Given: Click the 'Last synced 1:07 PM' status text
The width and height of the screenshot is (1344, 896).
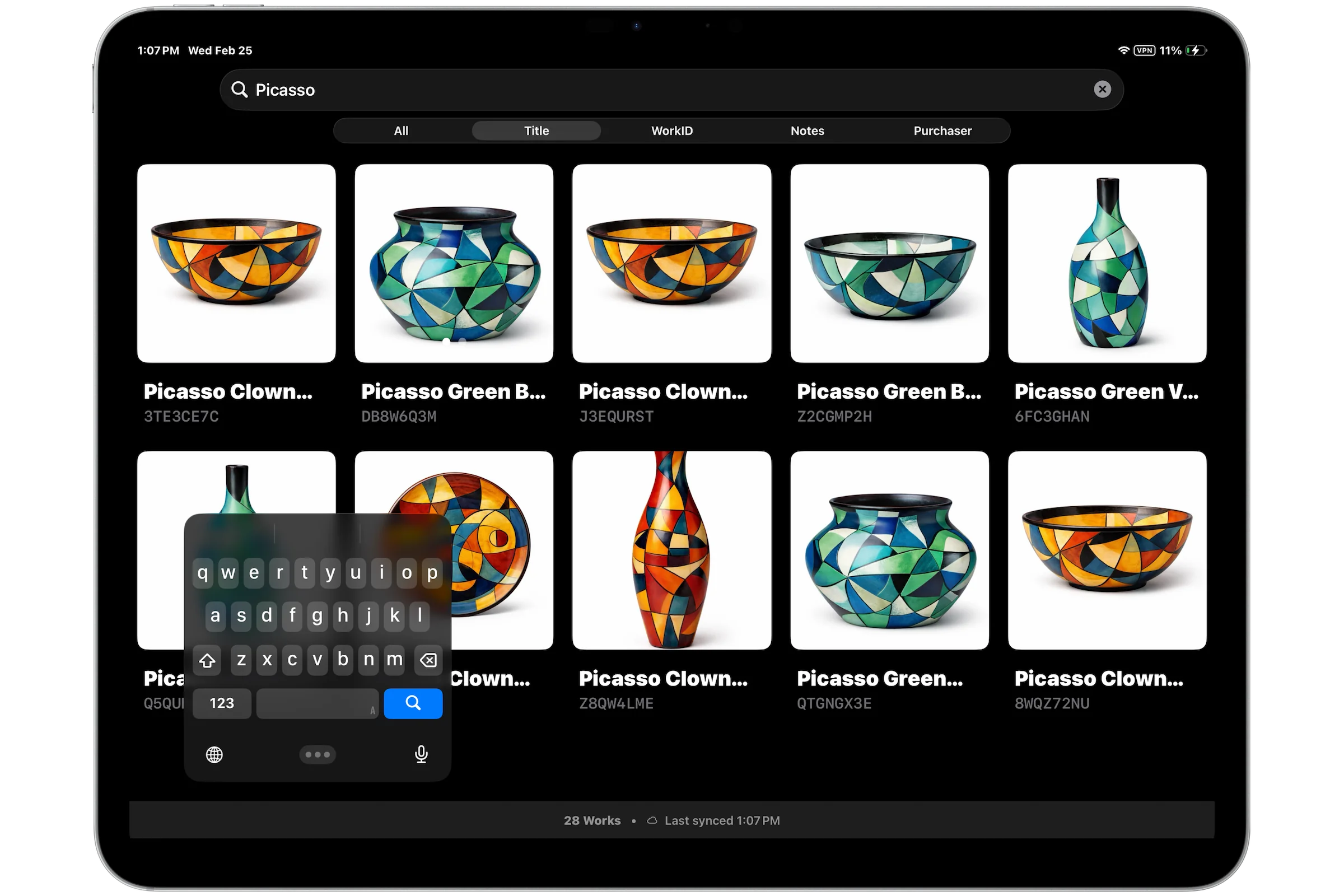Looking at the screenshot, I should pos(722,820).
